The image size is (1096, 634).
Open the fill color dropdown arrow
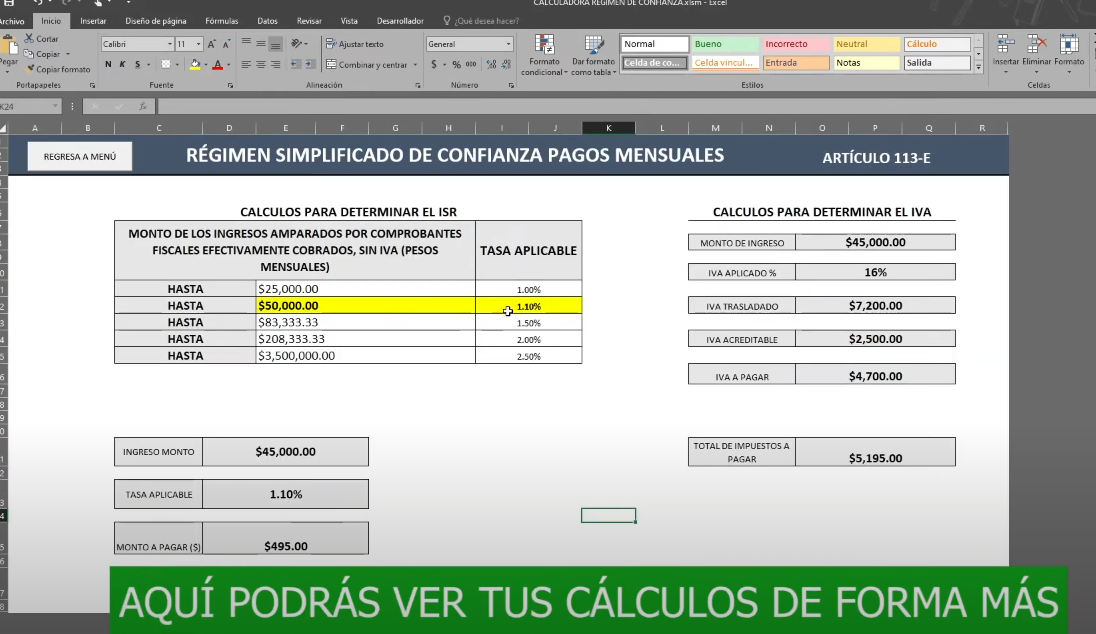207,66
